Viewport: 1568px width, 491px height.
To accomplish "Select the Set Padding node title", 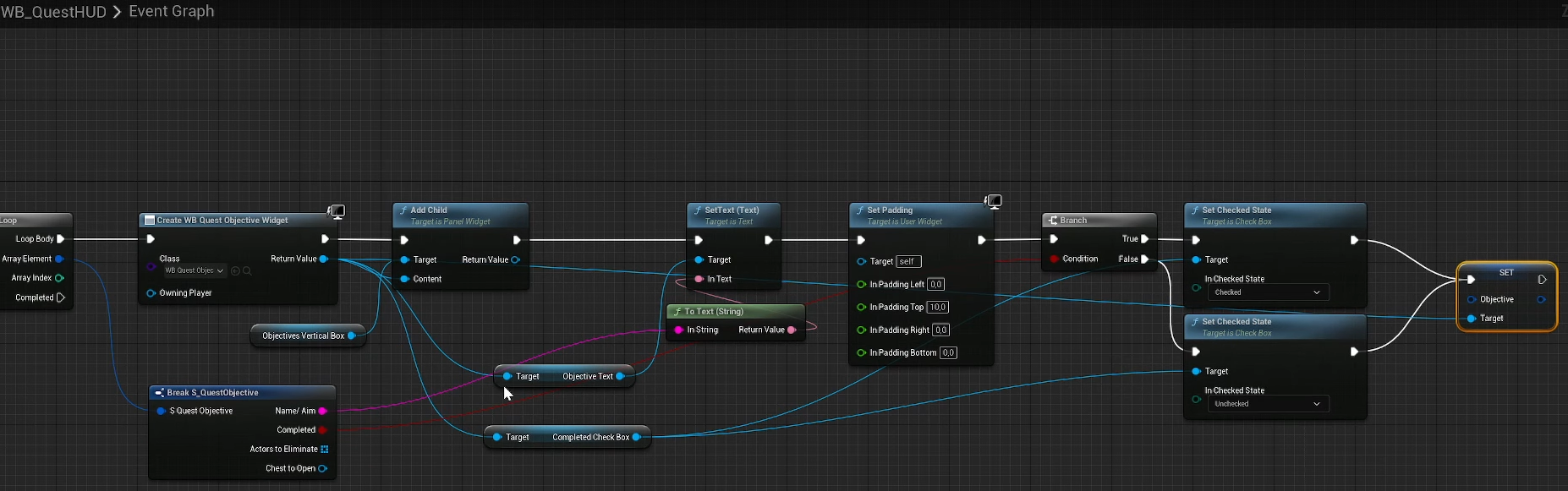I will point(890,210).
